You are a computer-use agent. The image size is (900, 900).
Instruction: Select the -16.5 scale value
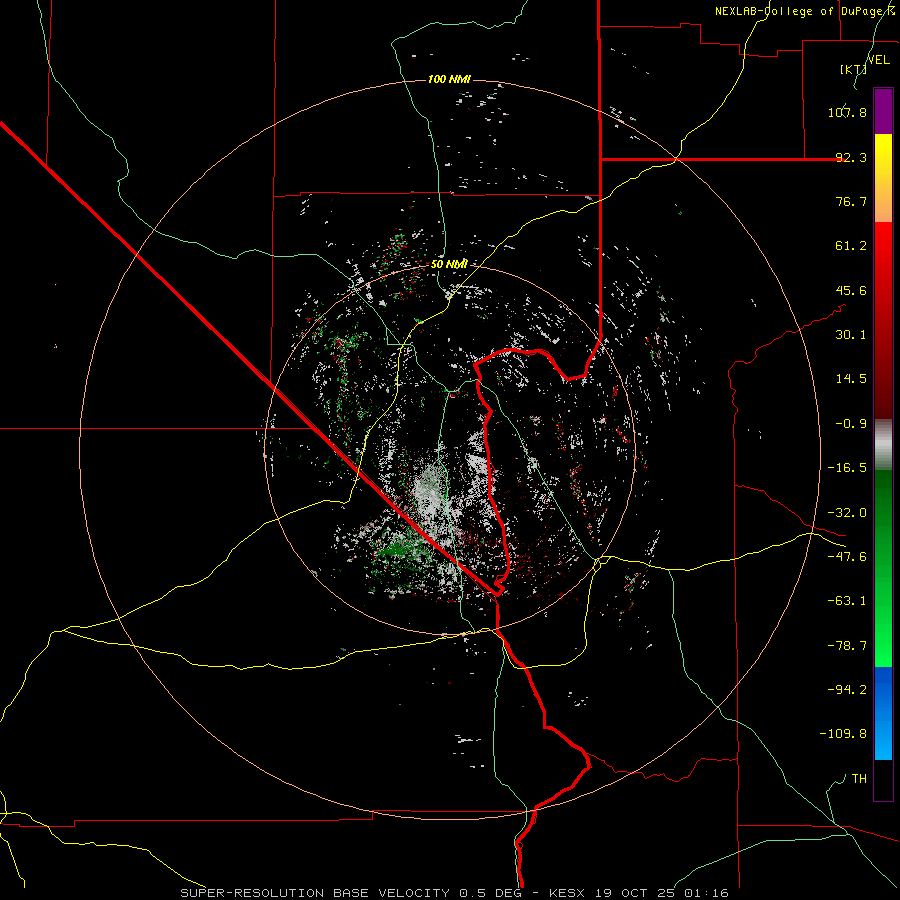click(x=847, y=468)
